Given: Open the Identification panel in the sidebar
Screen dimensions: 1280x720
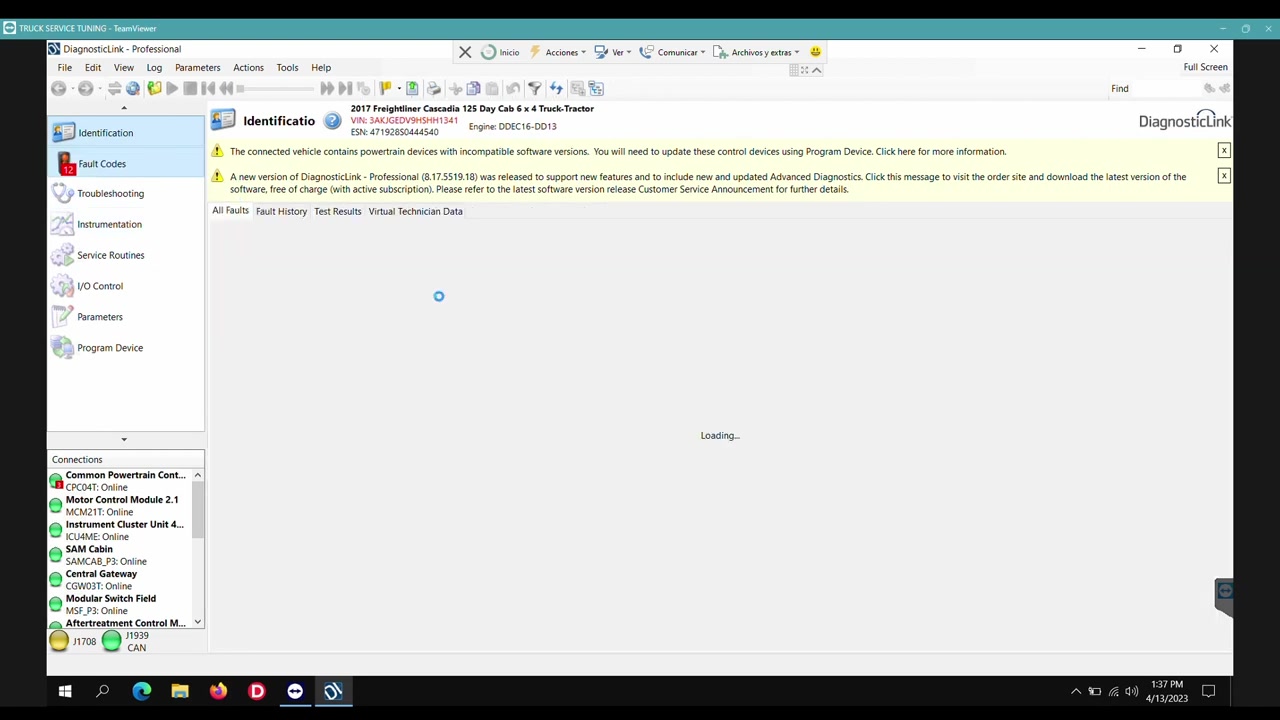Looking at the screenshot, I should 125,132.
